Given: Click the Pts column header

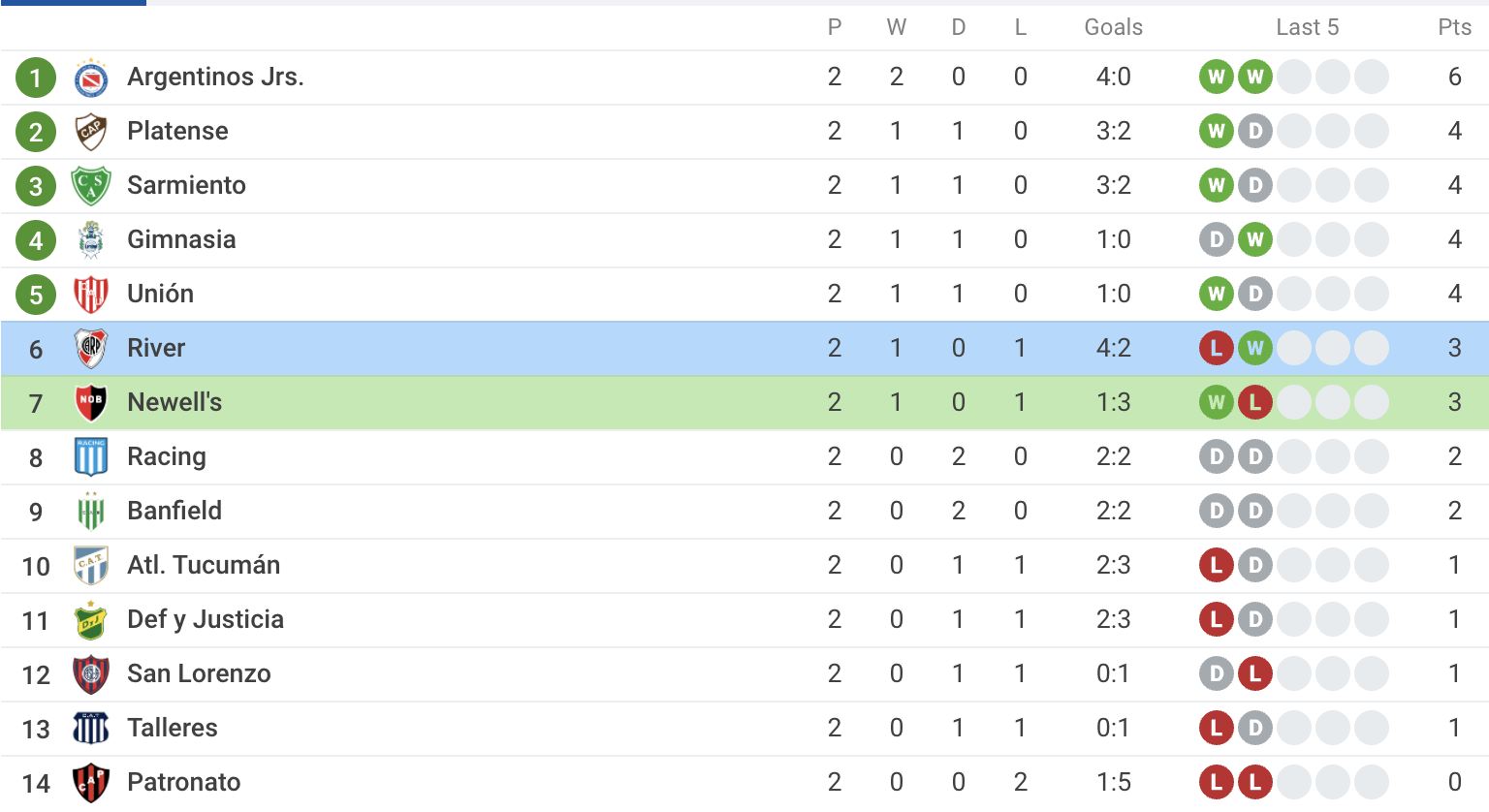Looking at the screenshot, I should (x=1454, y=27).
